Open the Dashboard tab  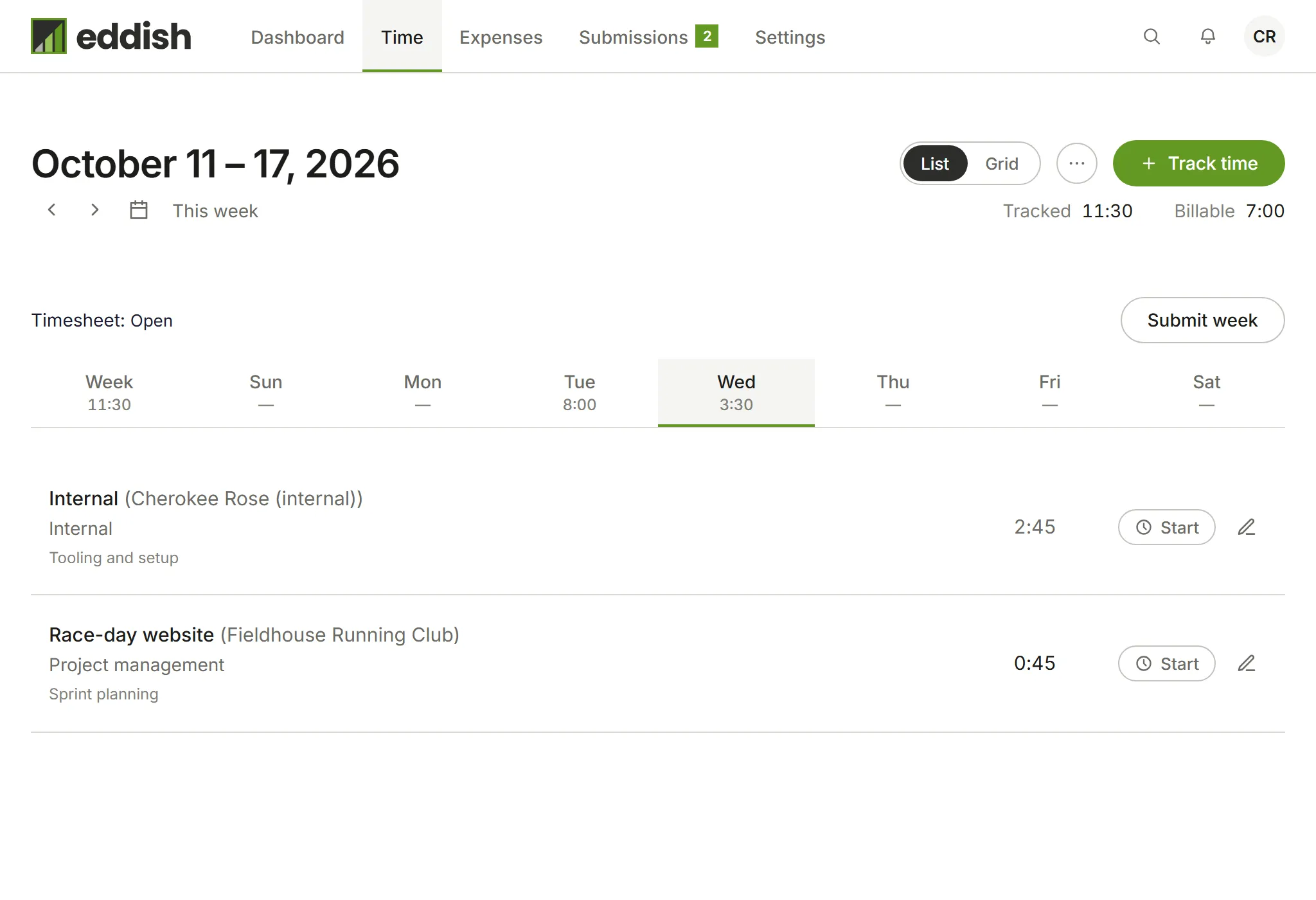[298, 37]
